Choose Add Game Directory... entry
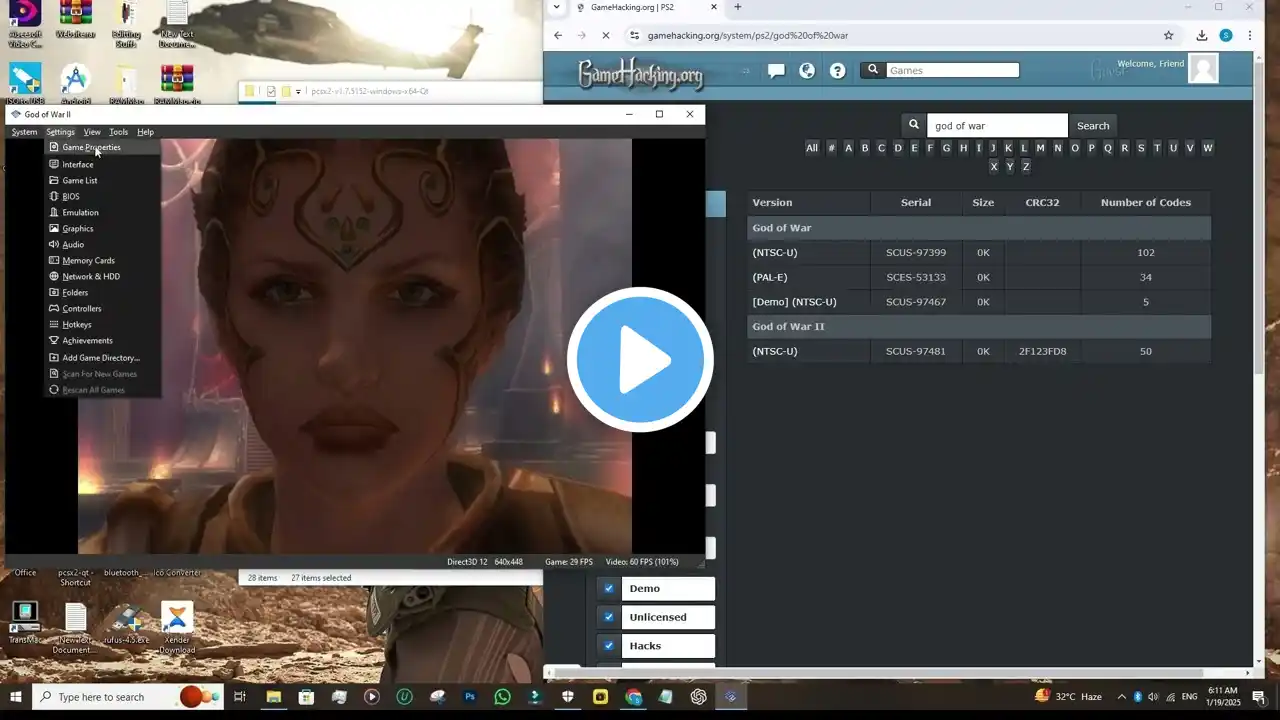The image size is (1280, 720). (x=102, y=357)
